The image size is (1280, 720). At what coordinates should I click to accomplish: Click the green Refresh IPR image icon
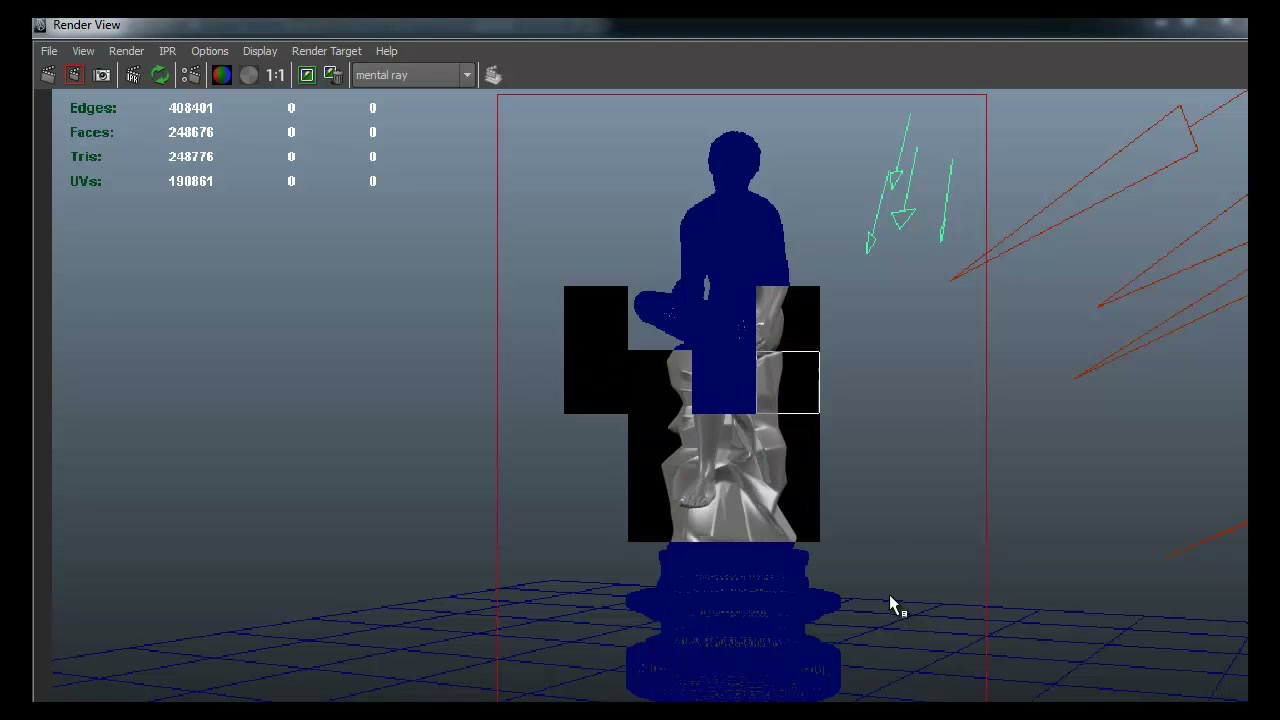tap(160, 75)
